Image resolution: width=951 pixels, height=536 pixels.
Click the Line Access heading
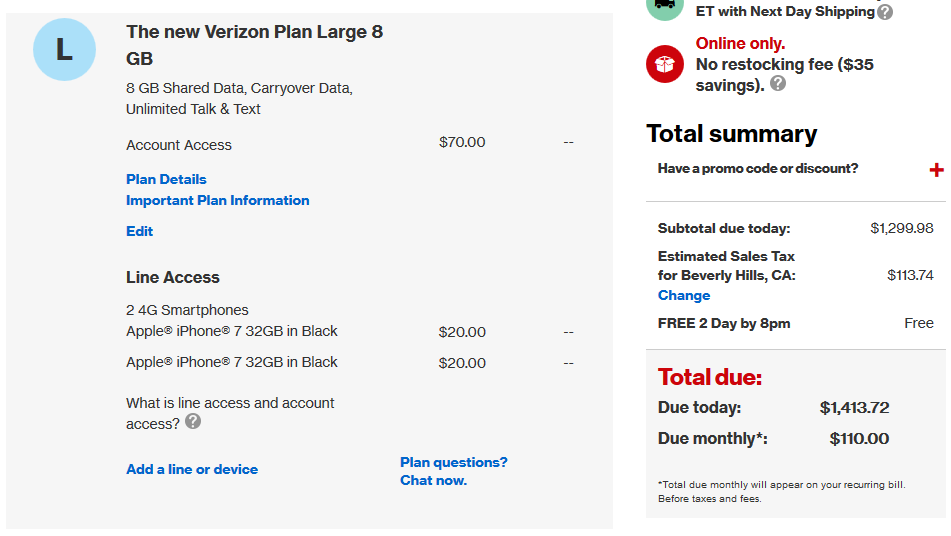click(x=173, y=278)
